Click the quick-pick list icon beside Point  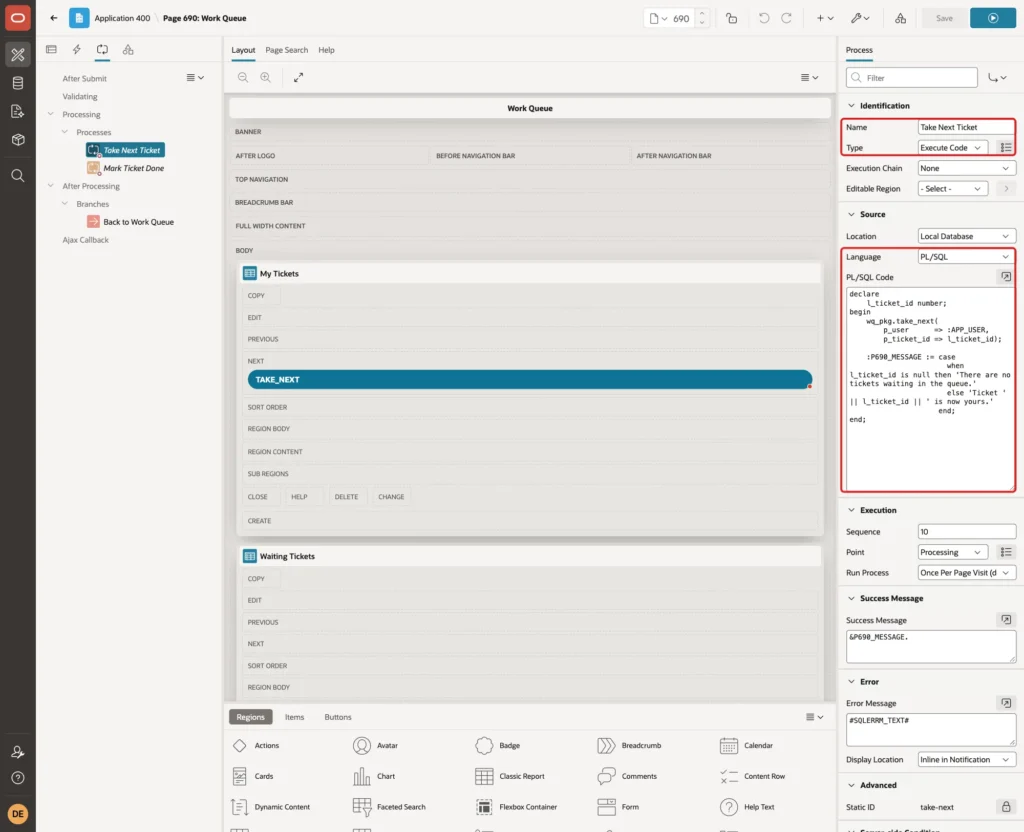click(1006, 552)
